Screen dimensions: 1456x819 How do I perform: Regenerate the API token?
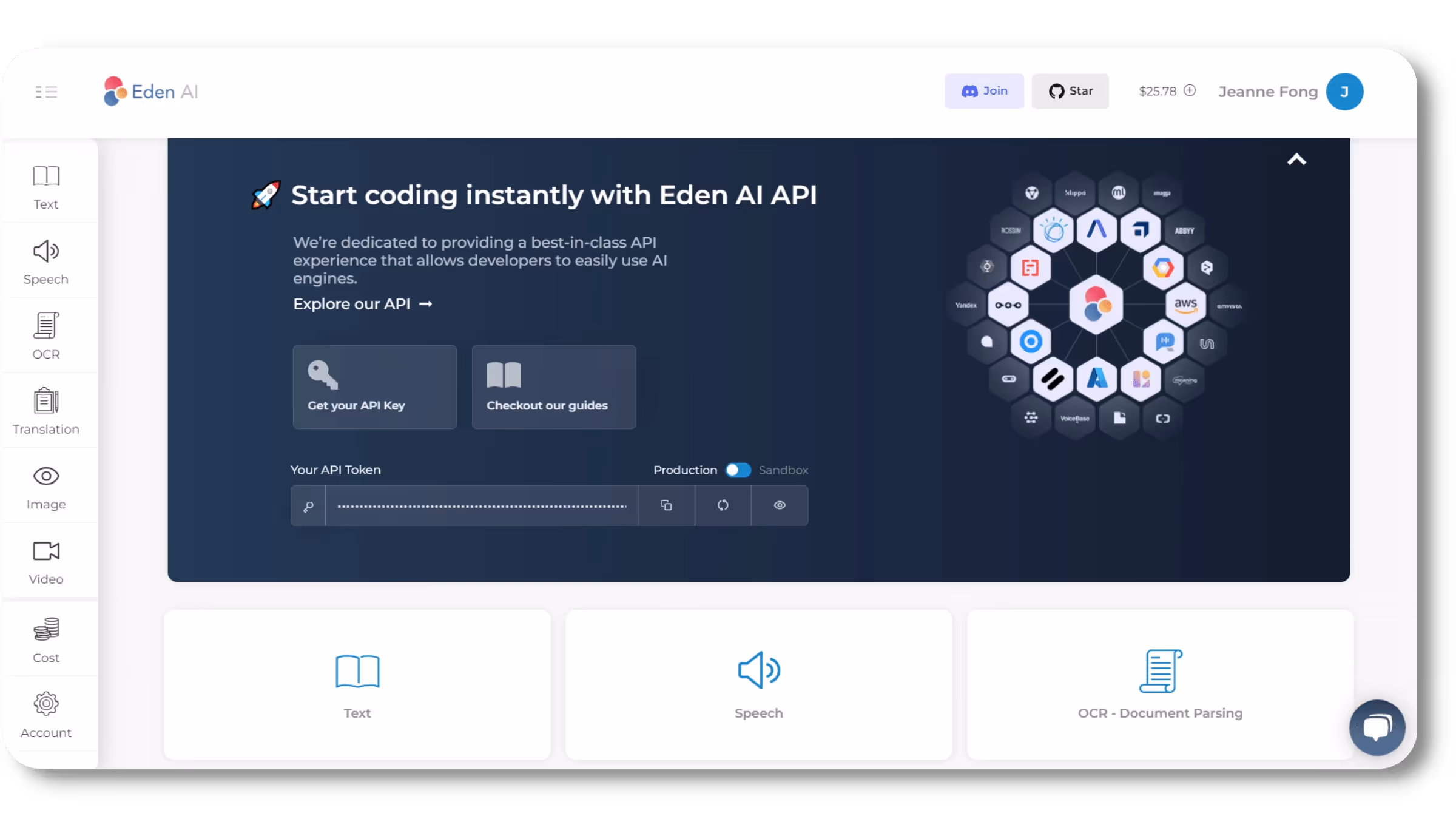[723, 505]
